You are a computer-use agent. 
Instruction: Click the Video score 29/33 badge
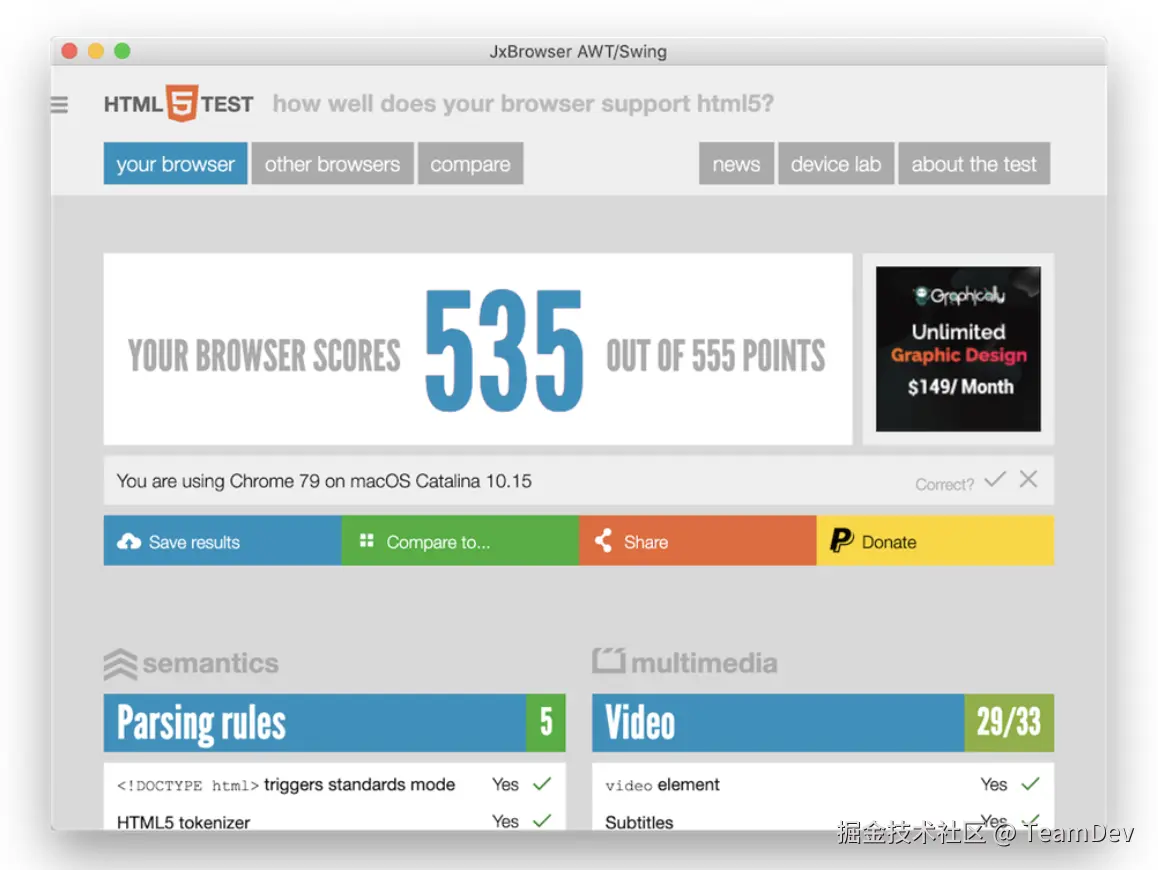pos(1009,722)
